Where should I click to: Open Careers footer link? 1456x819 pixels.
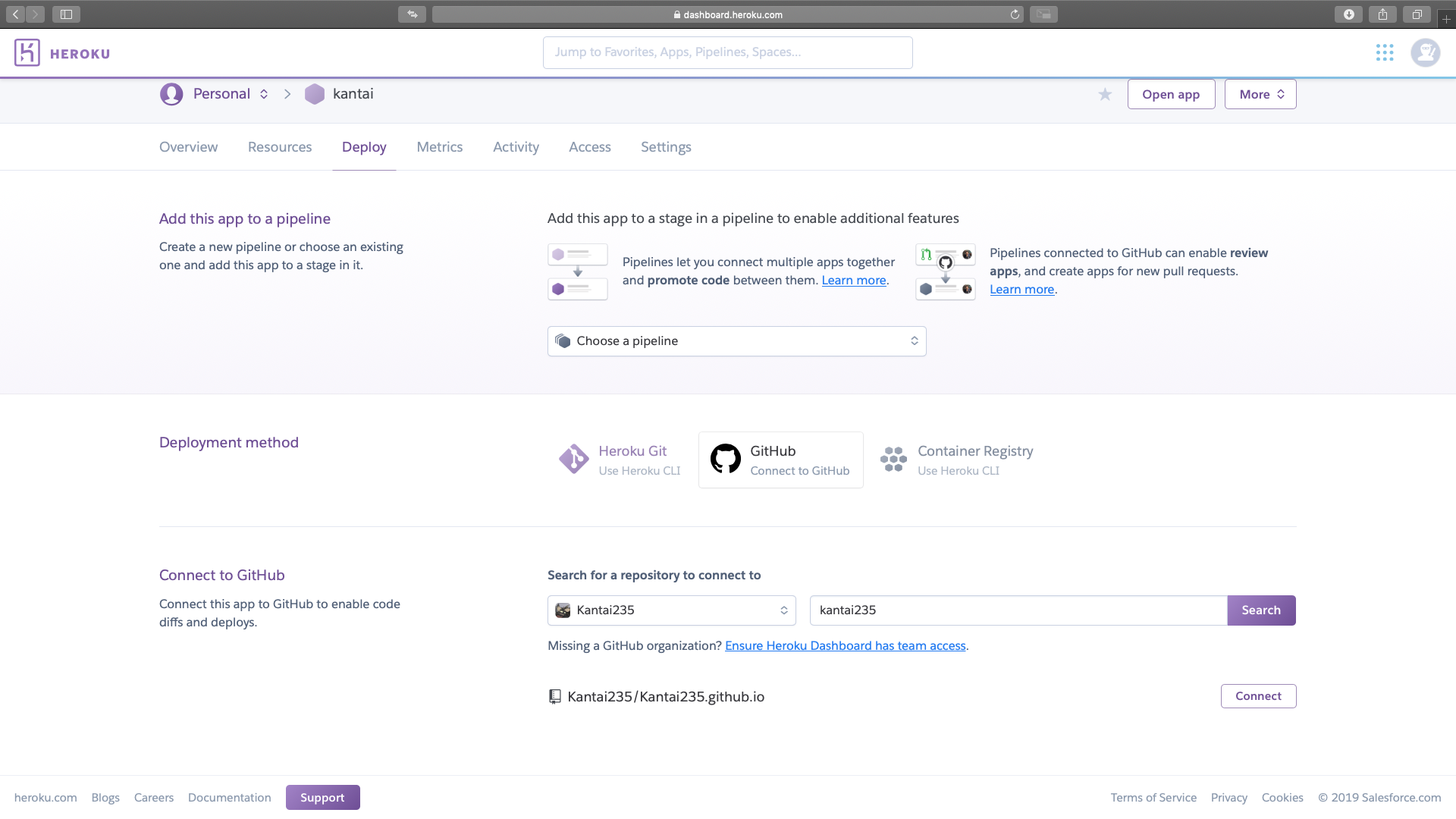[154, 798]
